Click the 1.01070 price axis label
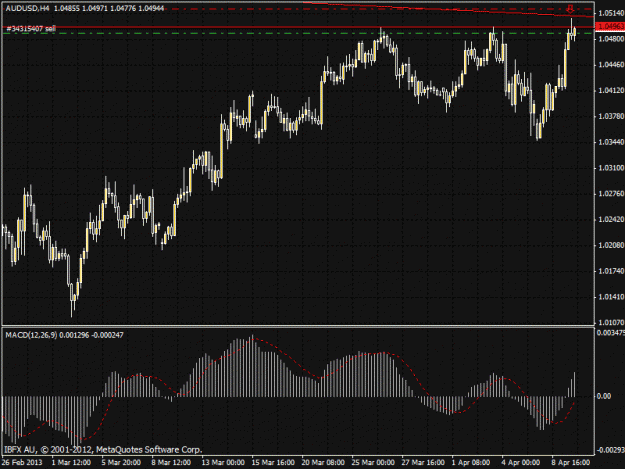Screen dimensions: 625x469 (611, 322)
